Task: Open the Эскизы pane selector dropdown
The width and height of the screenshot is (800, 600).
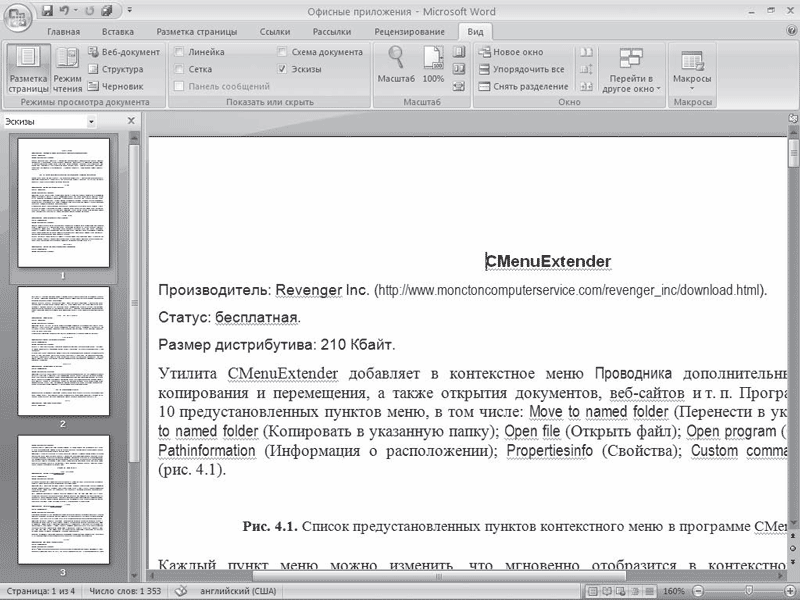Action: [x=91, y=121]
